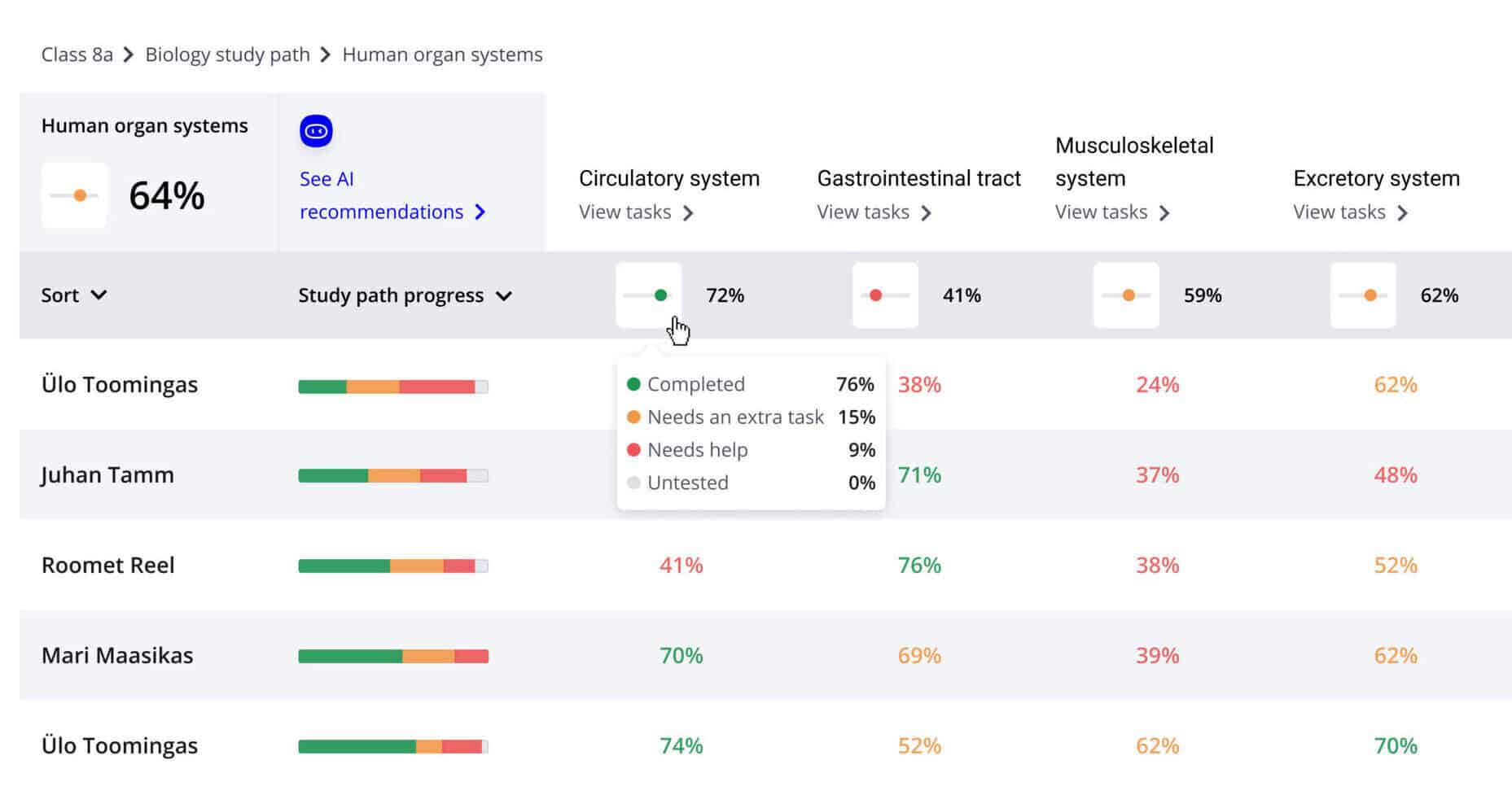
Task: Select Mari Maasikas's 70% Circulatory score
Action: click(680, 655)
